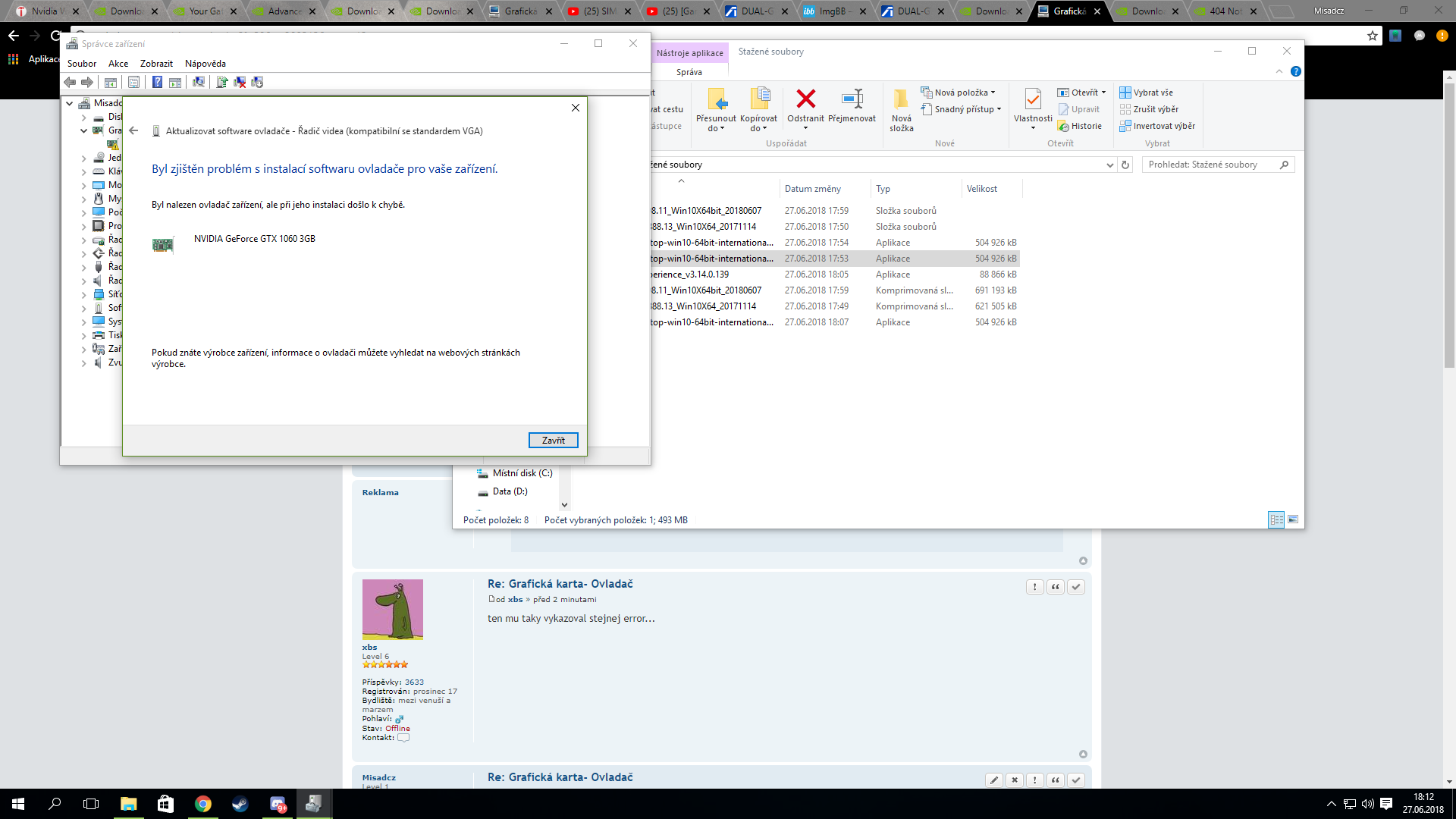
Task: Open Chrome from the taskbar
Action: click(x=203, y=804)
